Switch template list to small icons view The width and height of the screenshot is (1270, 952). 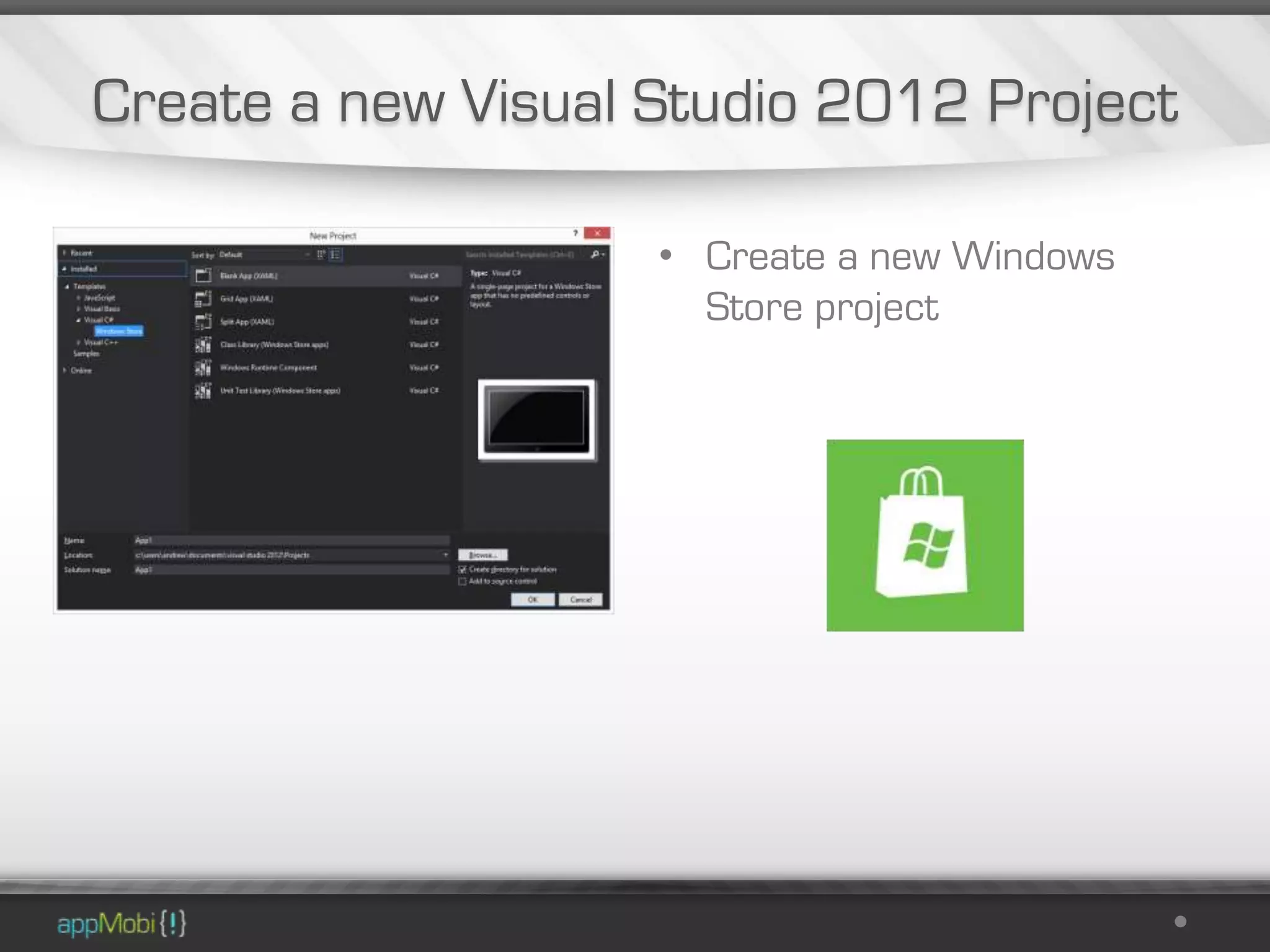321,255
